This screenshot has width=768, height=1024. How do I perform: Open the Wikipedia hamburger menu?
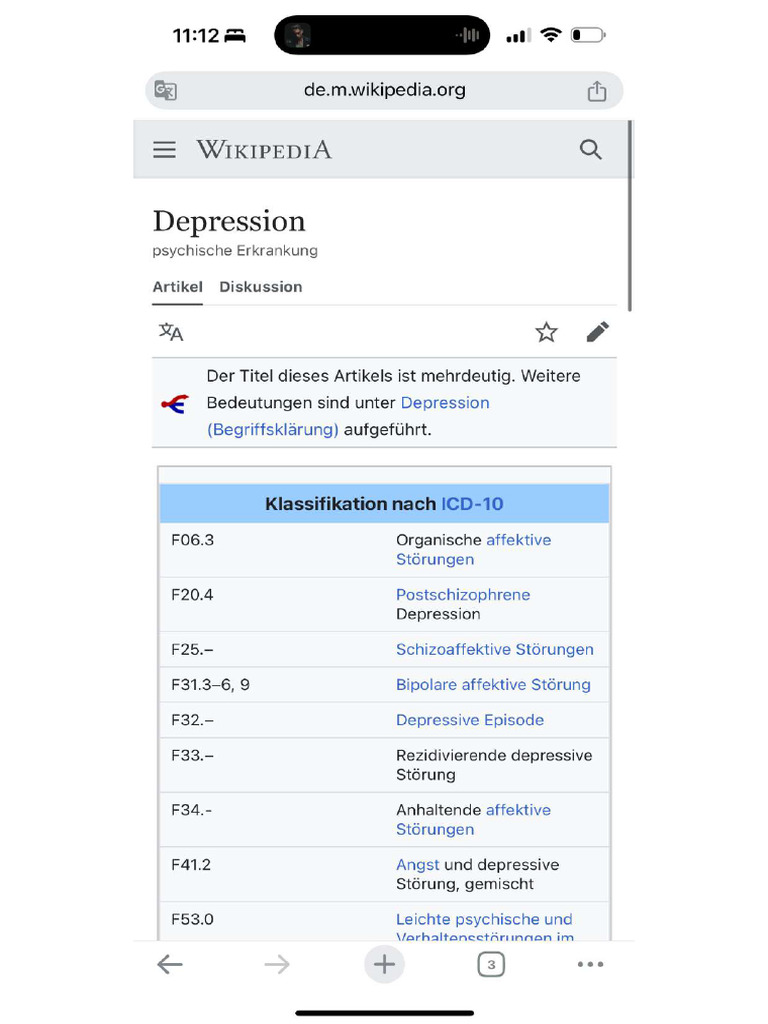coord(164,150)
